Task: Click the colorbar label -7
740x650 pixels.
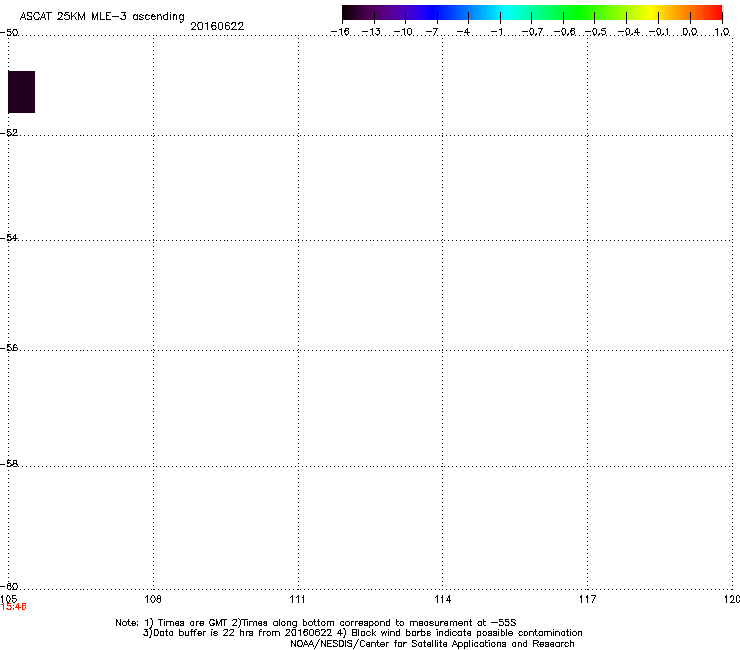Action: [432, 32]
